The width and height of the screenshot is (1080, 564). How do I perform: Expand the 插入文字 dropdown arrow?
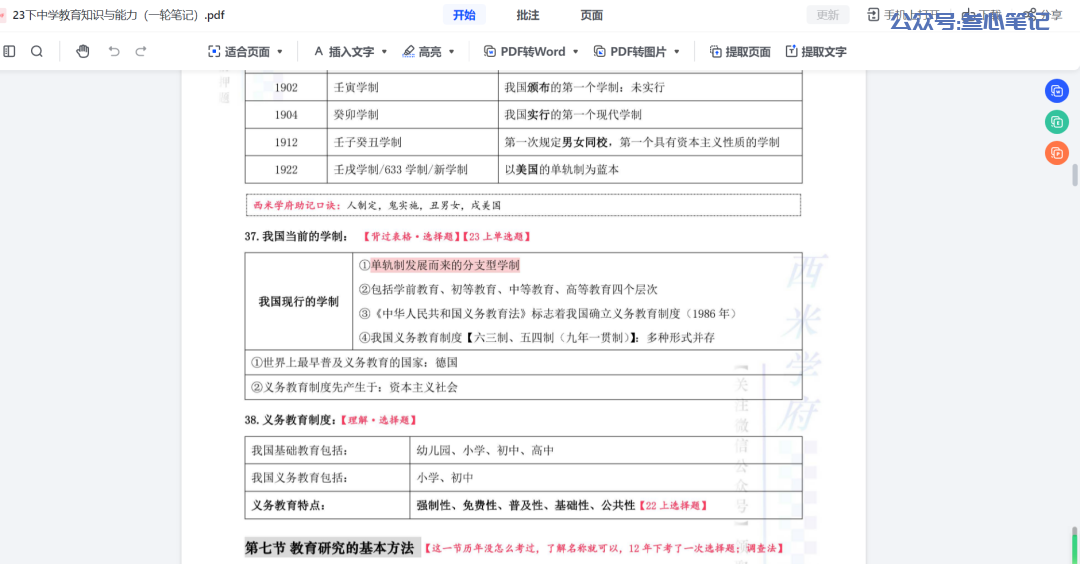click(x=384, y=52)
